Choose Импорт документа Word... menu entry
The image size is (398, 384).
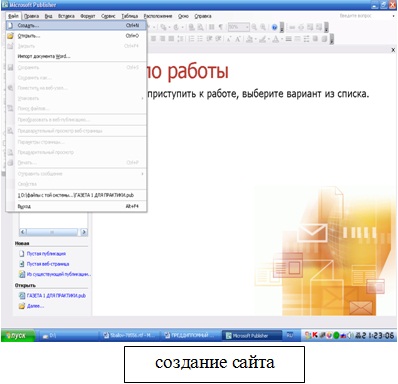(76, 56)
